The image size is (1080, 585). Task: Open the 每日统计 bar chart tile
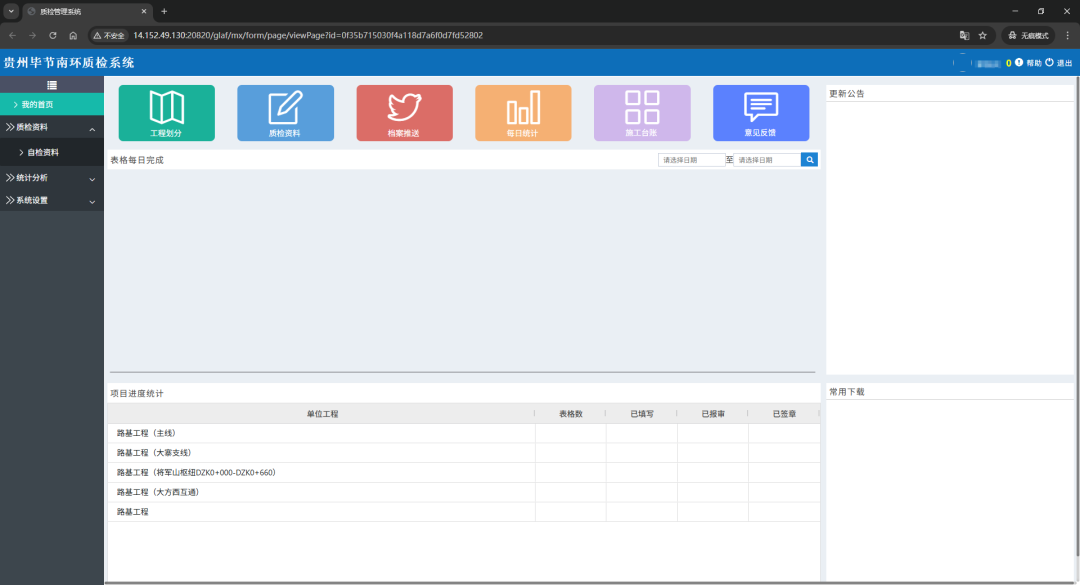point(523,113)
